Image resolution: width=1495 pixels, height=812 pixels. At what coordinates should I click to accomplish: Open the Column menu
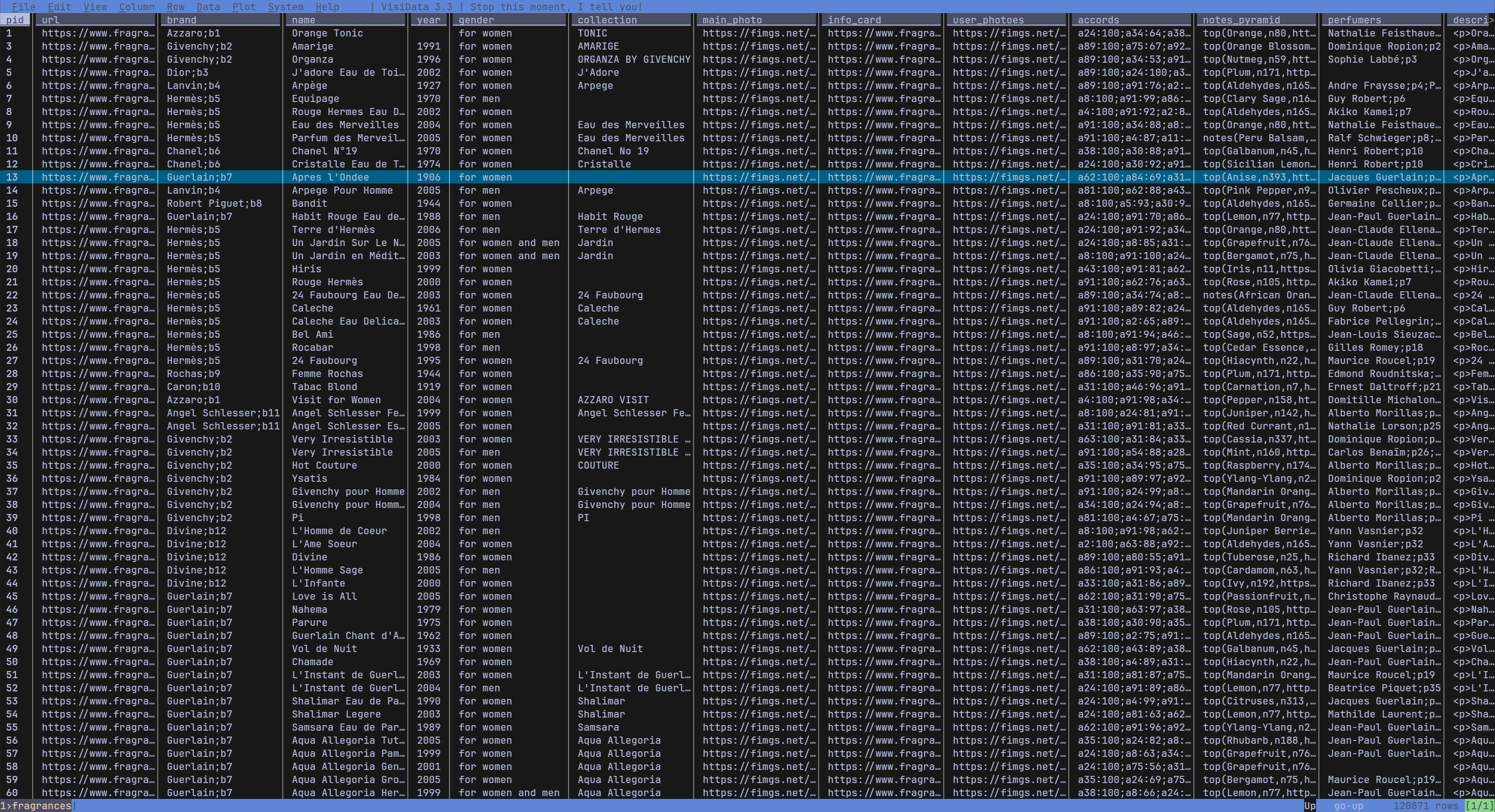coord(137,7)
